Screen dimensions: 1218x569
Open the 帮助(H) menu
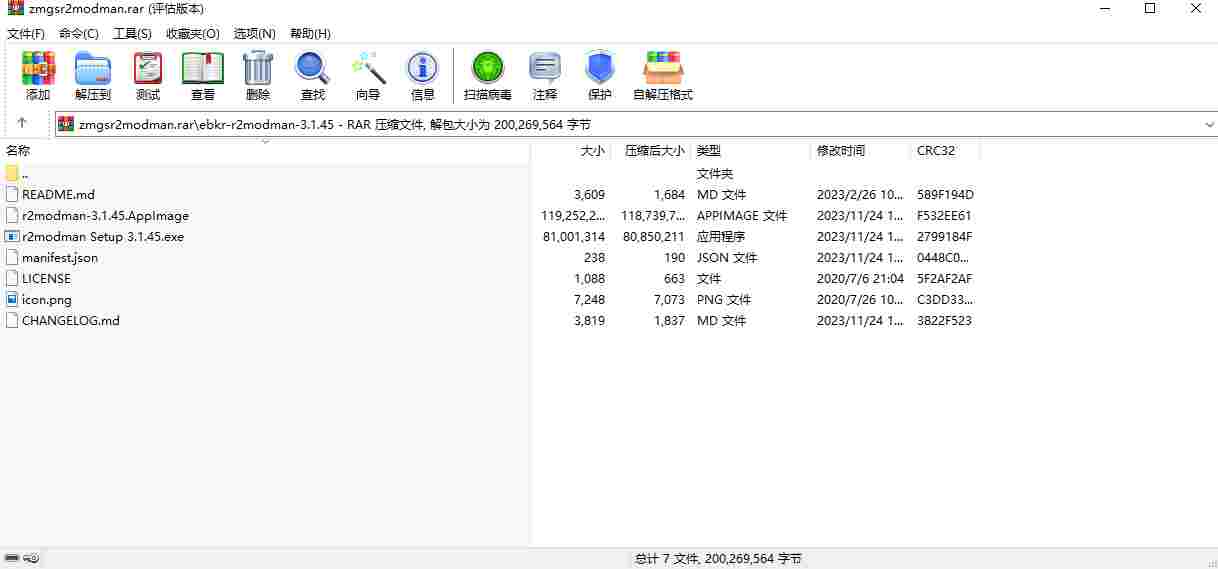310,34
